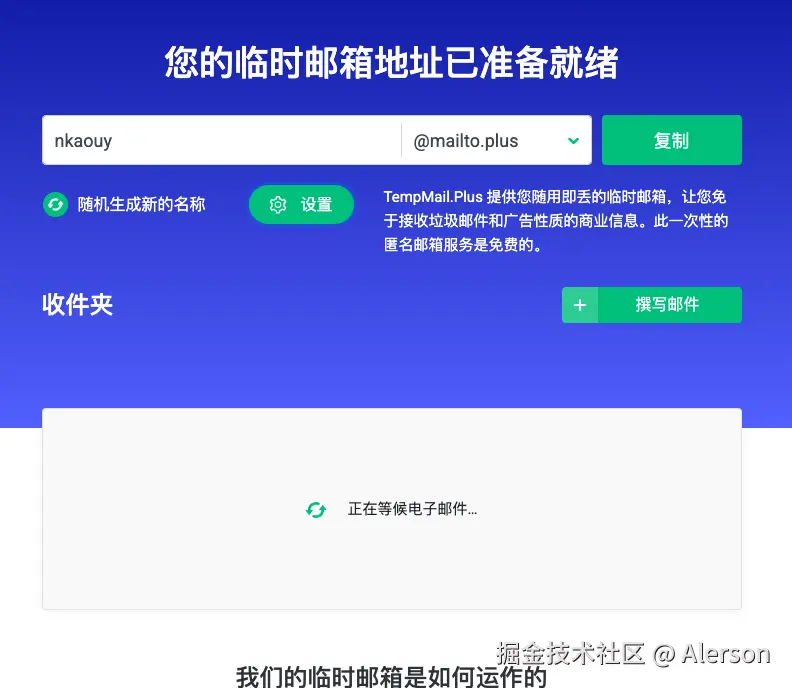Image resolution: width=792 pixels, height=688 pixels.
Task: Click the 您的临时邮箱地址已准备就绪 headline
Action: [391, 63]
